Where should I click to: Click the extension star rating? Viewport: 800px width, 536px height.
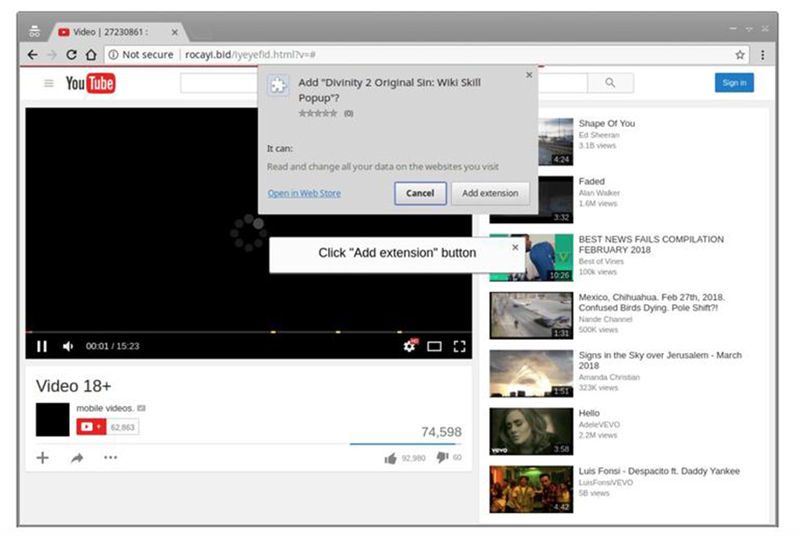click(x=318, y=113)
